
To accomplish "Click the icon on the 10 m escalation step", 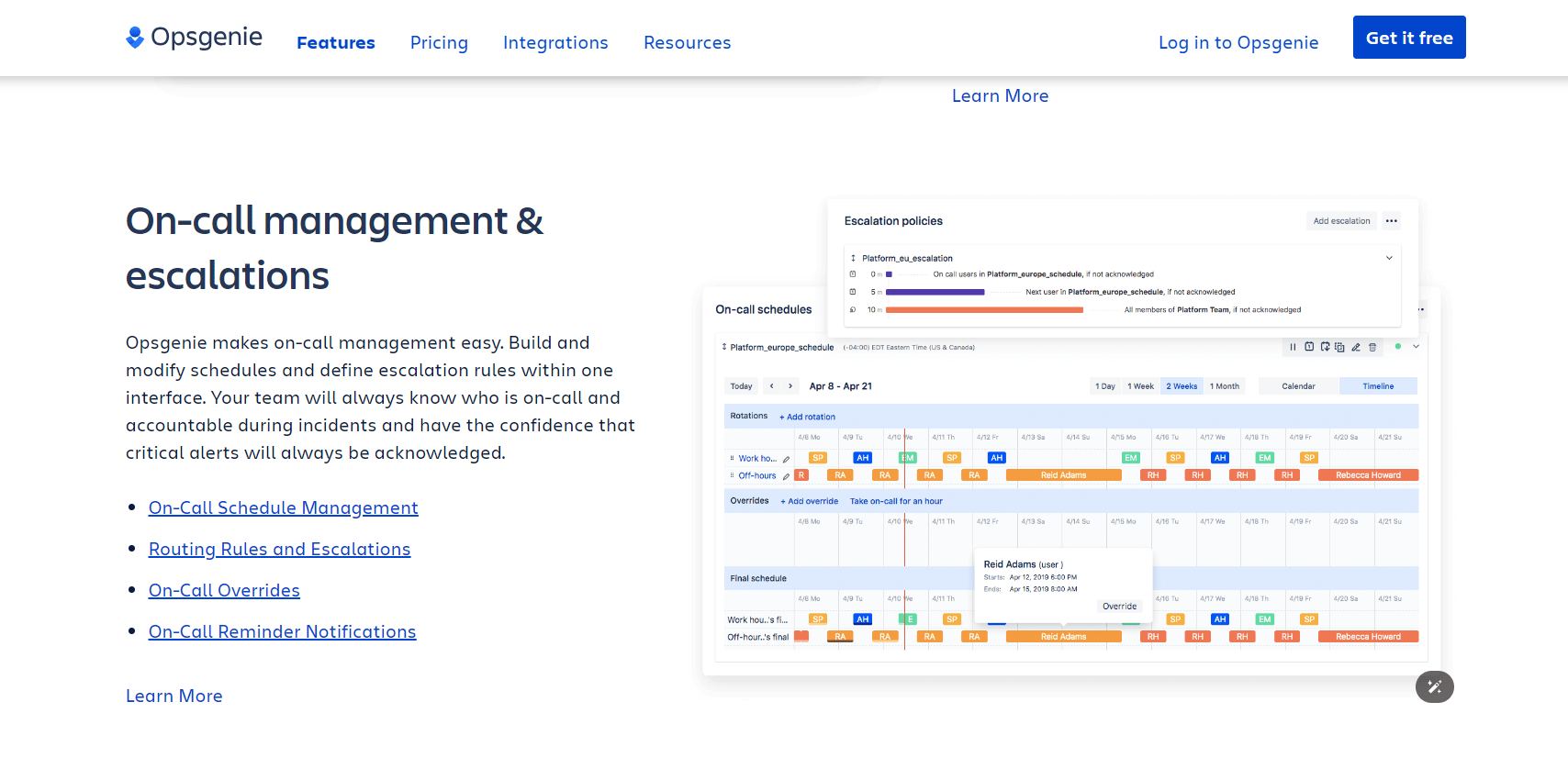I will point(853,310).
